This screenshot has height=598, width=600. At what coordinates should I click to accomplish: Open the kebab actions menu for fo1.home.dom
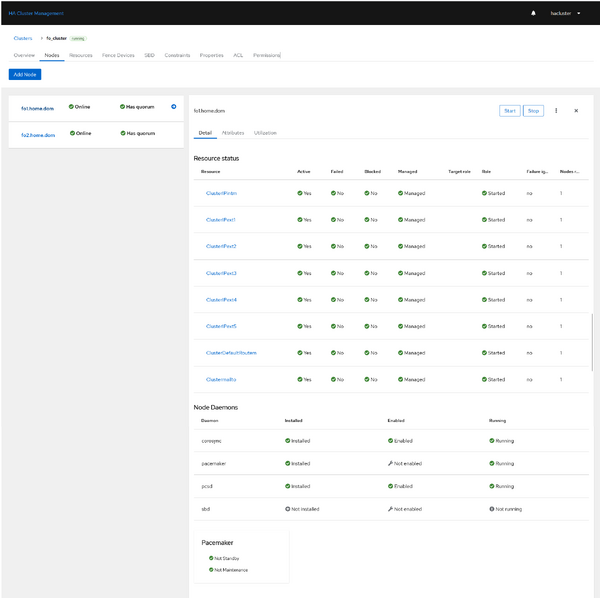[556, 111]
